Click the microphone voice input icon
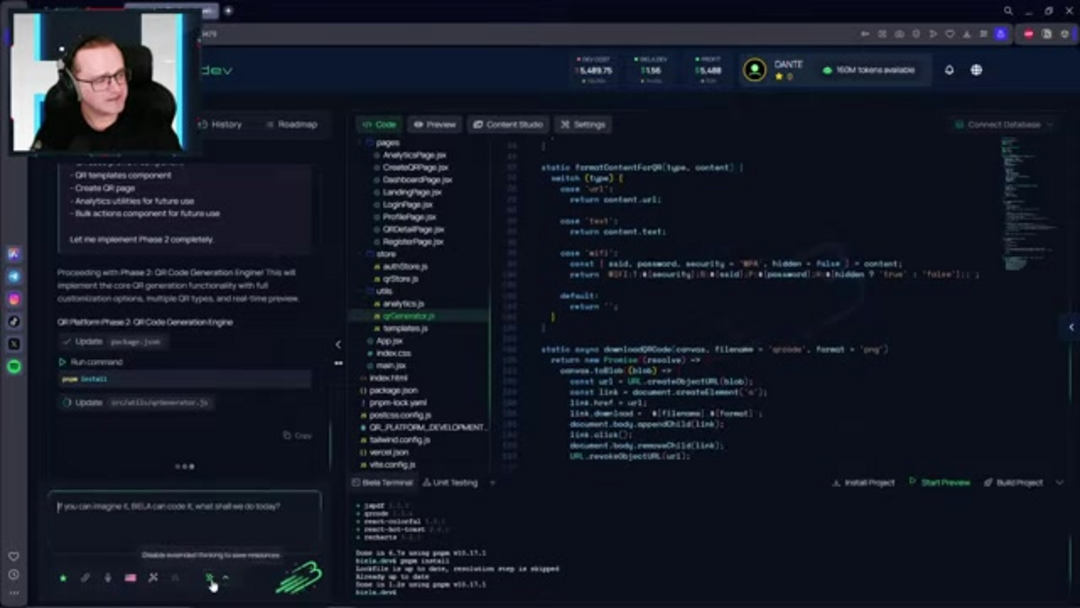Screen dimensions: 1080x608 tap(108, 578)
